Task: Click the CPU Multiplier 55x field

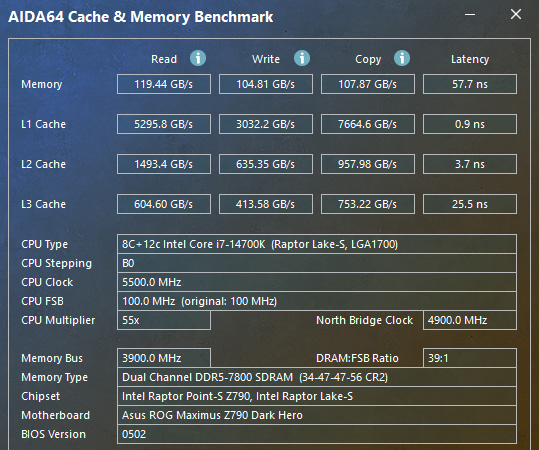Action: click(164, 320)
